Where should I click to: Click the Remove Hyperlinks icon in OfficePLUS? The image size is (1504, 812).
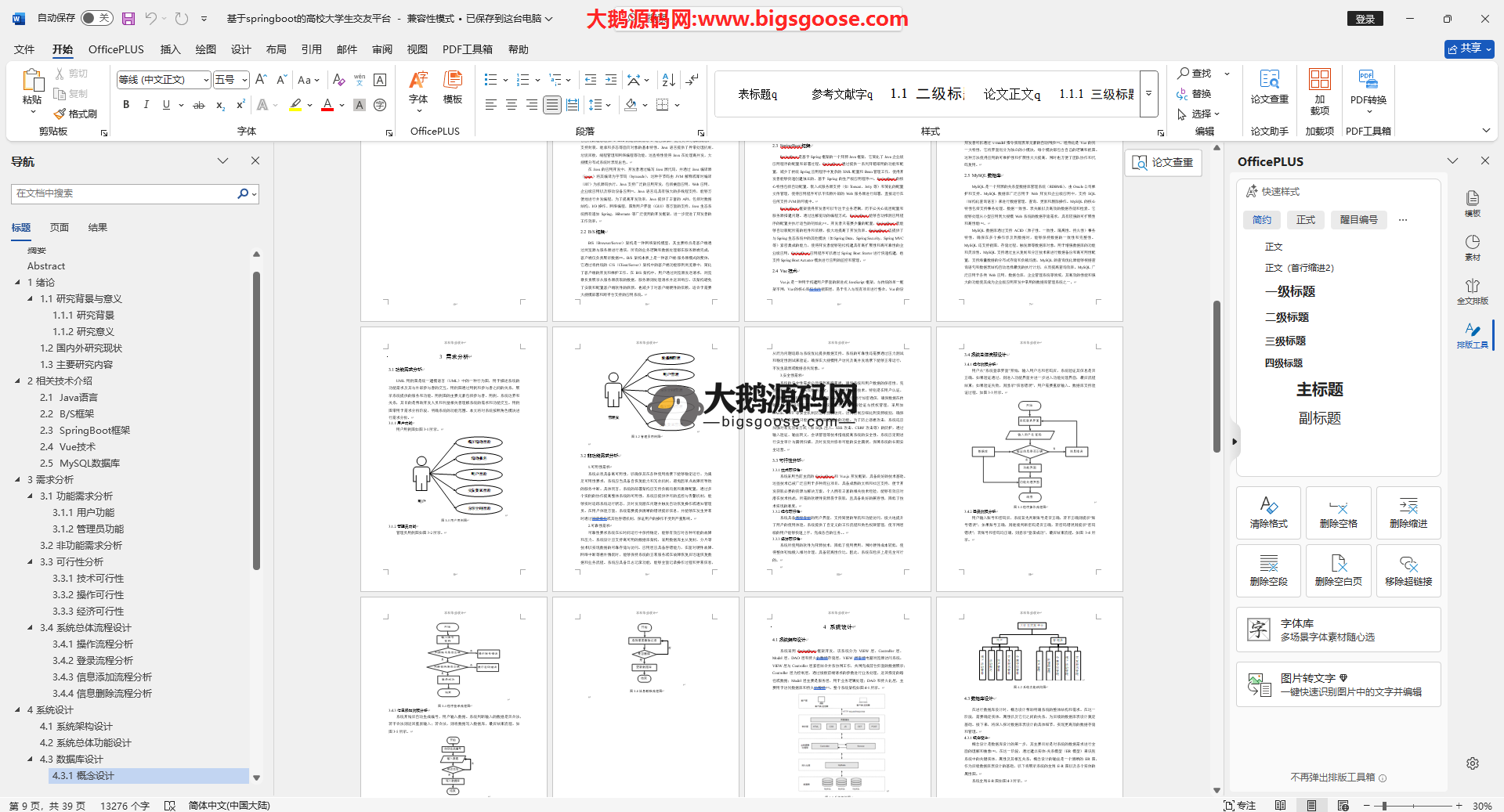(1408, 571)
